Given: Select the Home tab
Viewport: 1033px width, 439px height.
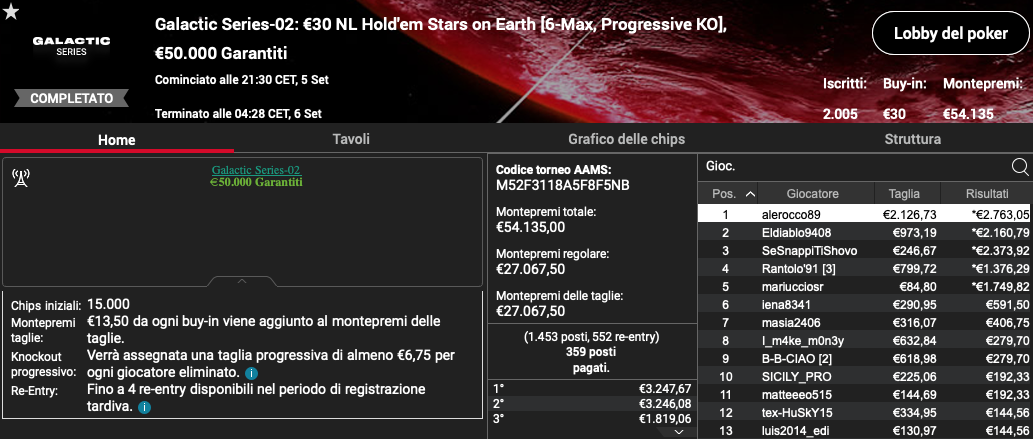Looking at the screenshot, I should [117, 140].
